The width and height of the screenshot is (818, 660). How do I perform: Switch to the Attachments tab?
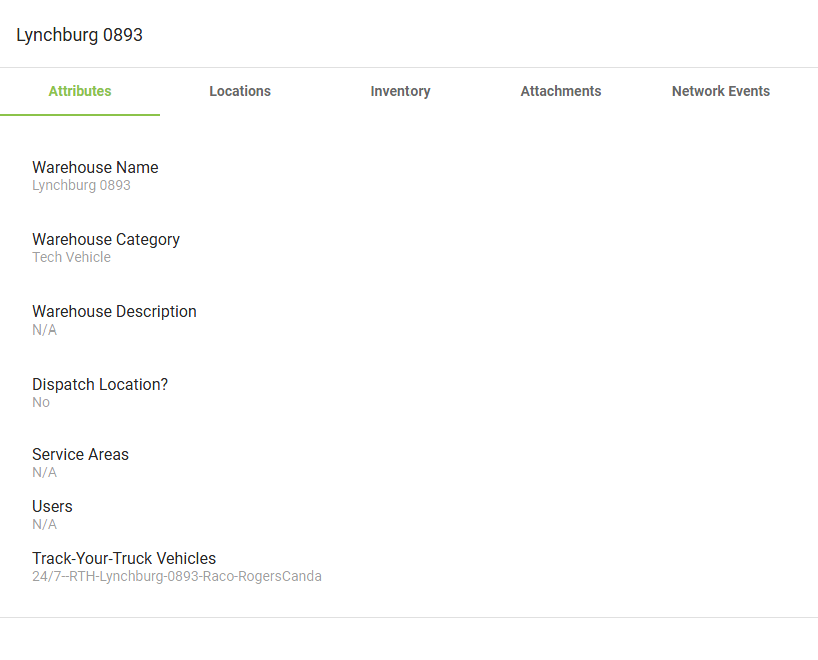[561, 91]
